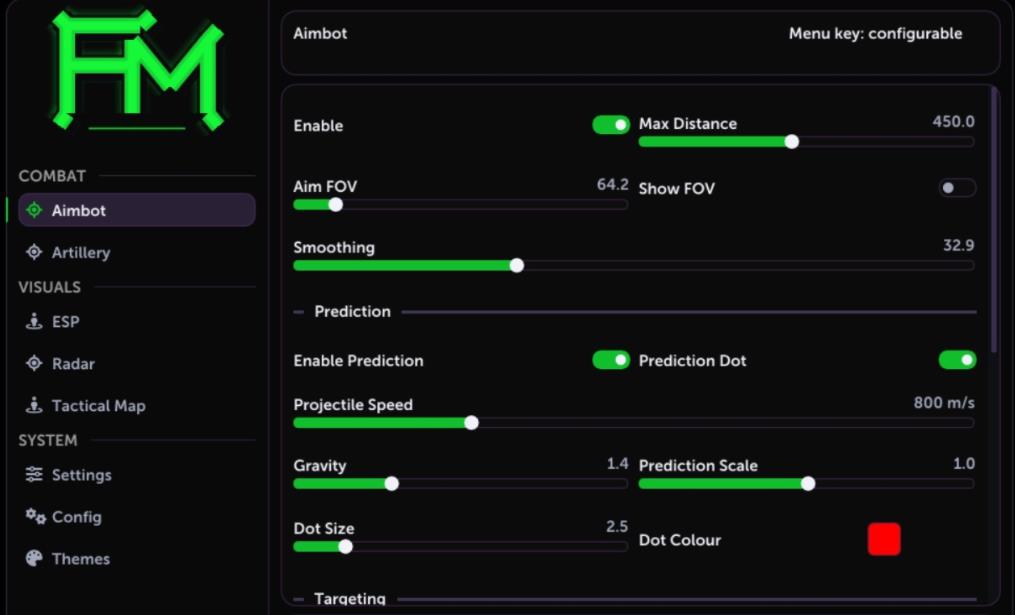
Task: Disable the Enable Prediction toggle
Action: pos(610,360)
